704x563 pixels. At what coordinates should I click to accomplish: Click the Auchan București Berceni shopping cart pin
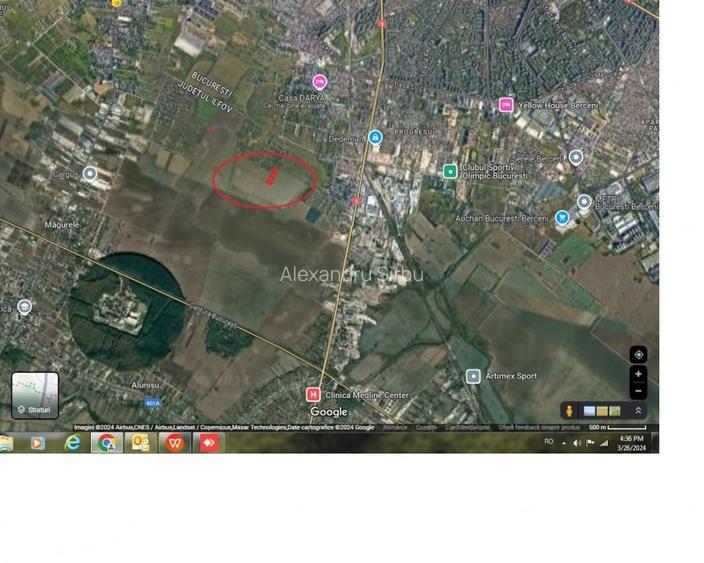pos(562,217)
